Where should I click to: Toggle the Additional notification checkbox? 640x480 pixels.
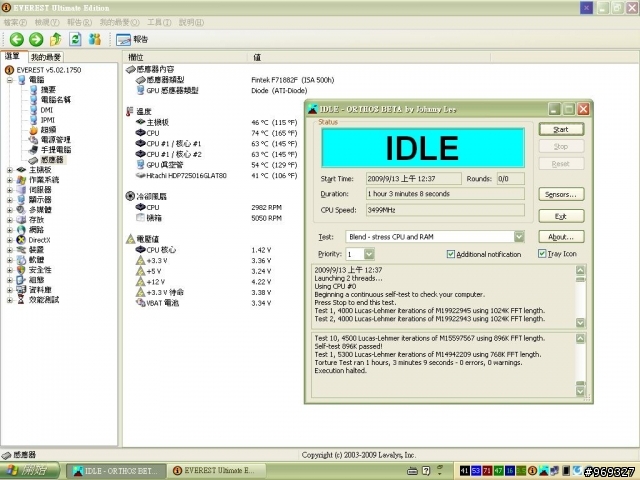pyautogui.click(x=451, y=254)
